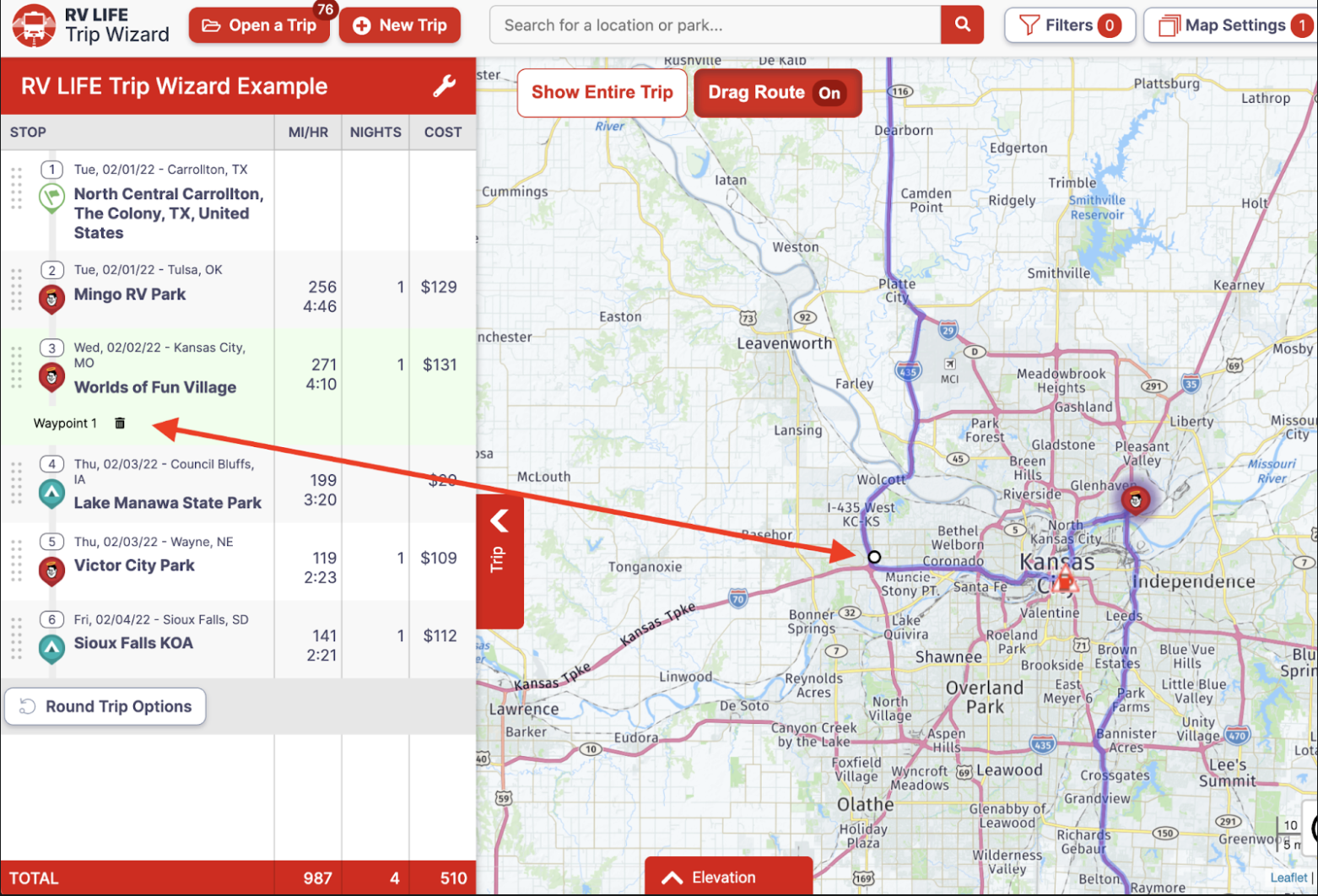This screenshot has width=1318, height=896.
Task: Select the Waypoint 1 label
Action: (x=65, y=424)
